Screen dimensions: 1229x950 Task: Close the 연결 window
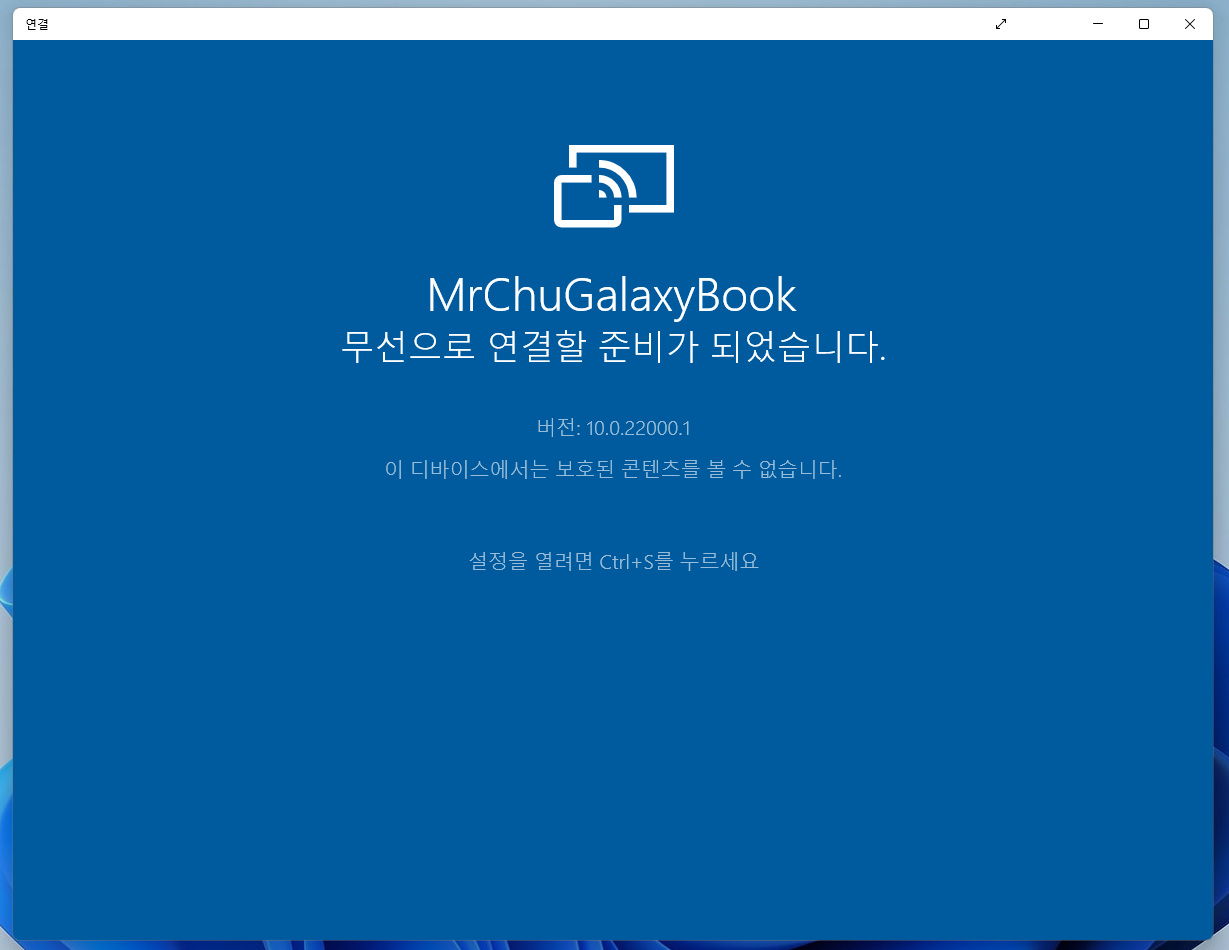click(1190, 24)
